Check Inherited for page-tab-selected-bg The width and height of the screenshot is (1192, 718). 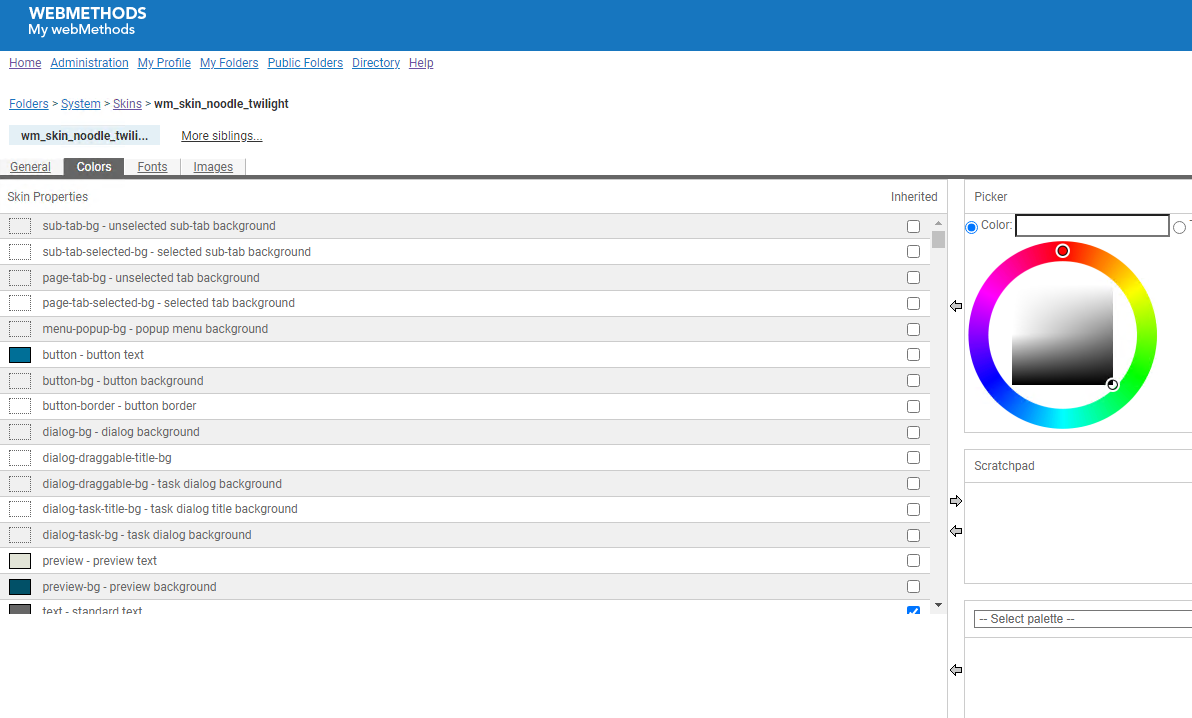click(x=913, y=303)
